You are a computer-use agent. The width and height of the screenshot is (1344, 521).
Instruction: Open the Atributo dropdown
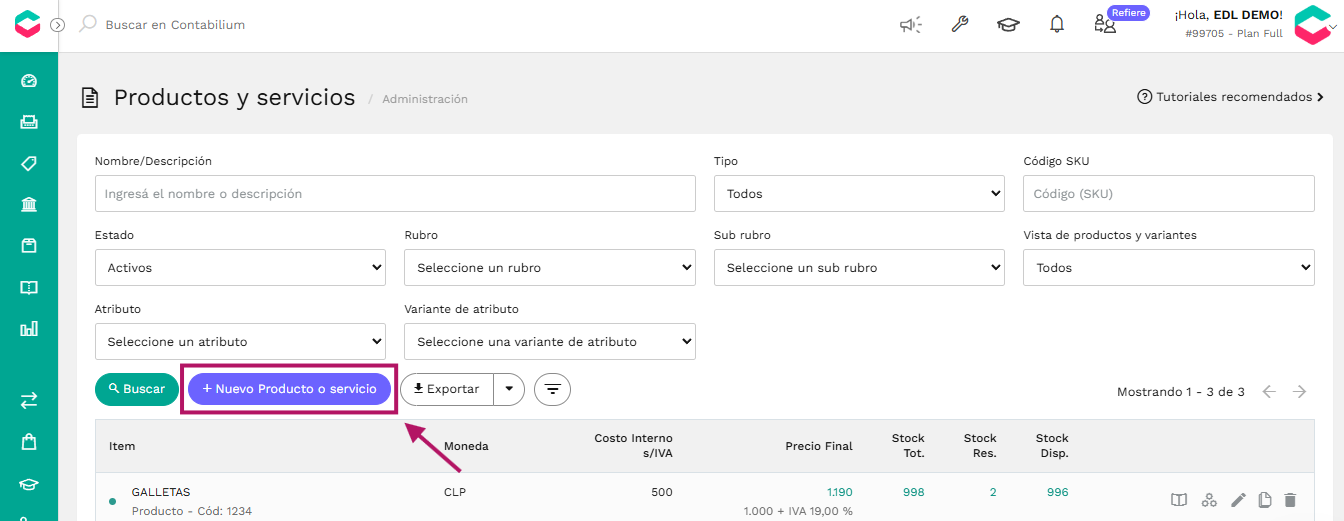tap(240, 342)
